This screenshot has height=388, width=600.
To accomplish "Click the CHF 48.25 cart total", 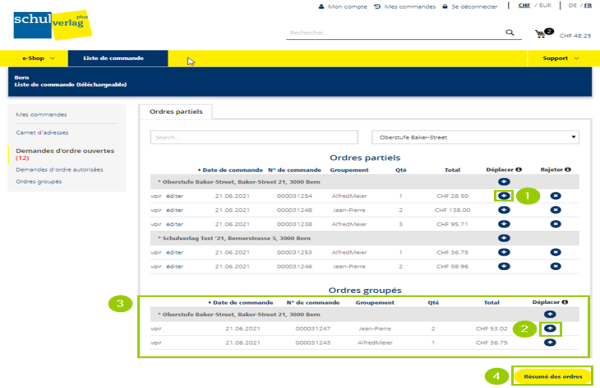I will coord(575,36).
